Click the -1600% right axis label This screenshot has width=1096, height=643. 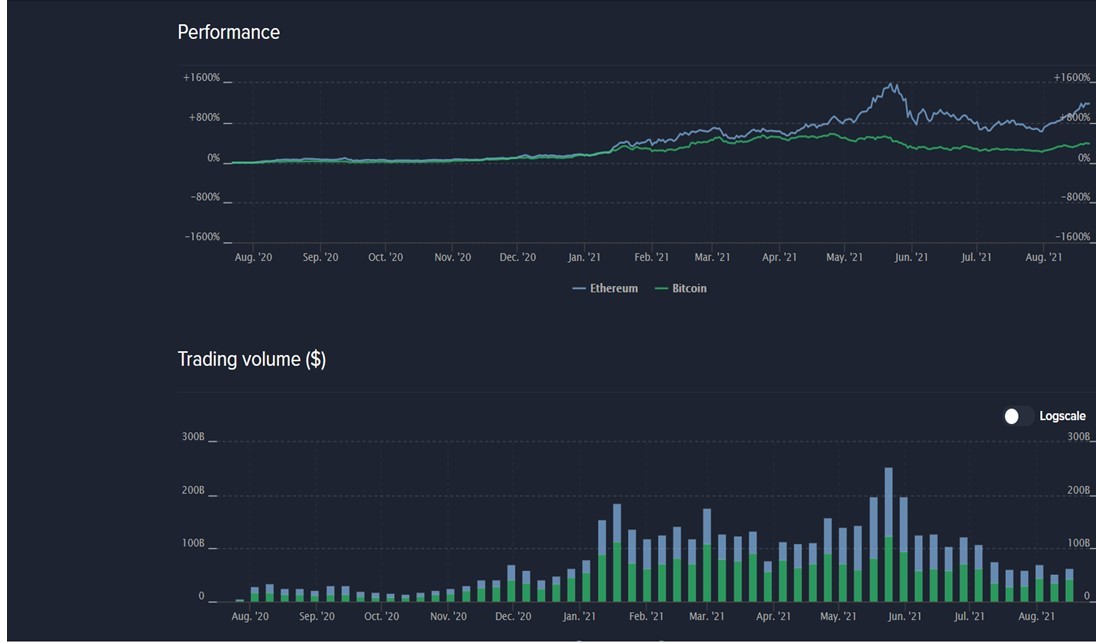(x=1075, y=237)
